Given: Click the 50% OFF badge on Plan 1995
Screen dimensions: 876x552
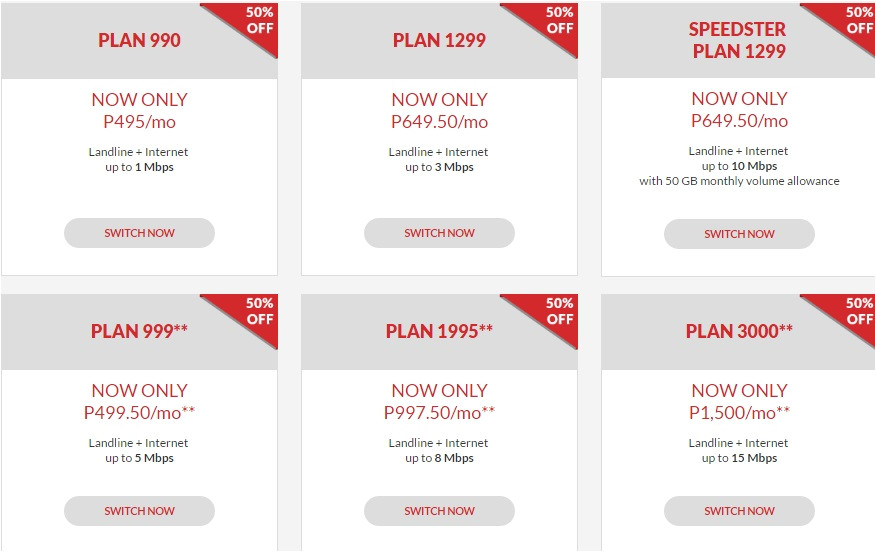Looking at the screenshot, I should tap(557, 311).
